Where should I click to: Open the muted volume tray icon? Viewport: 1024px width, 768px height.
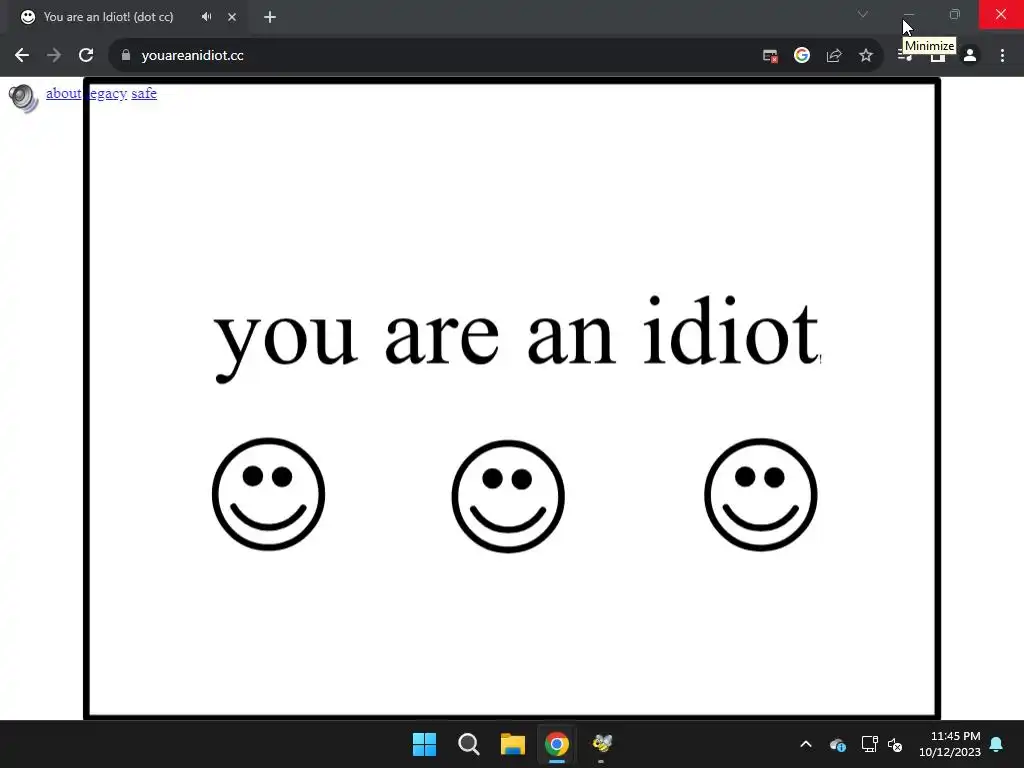[x=895, y=744]
